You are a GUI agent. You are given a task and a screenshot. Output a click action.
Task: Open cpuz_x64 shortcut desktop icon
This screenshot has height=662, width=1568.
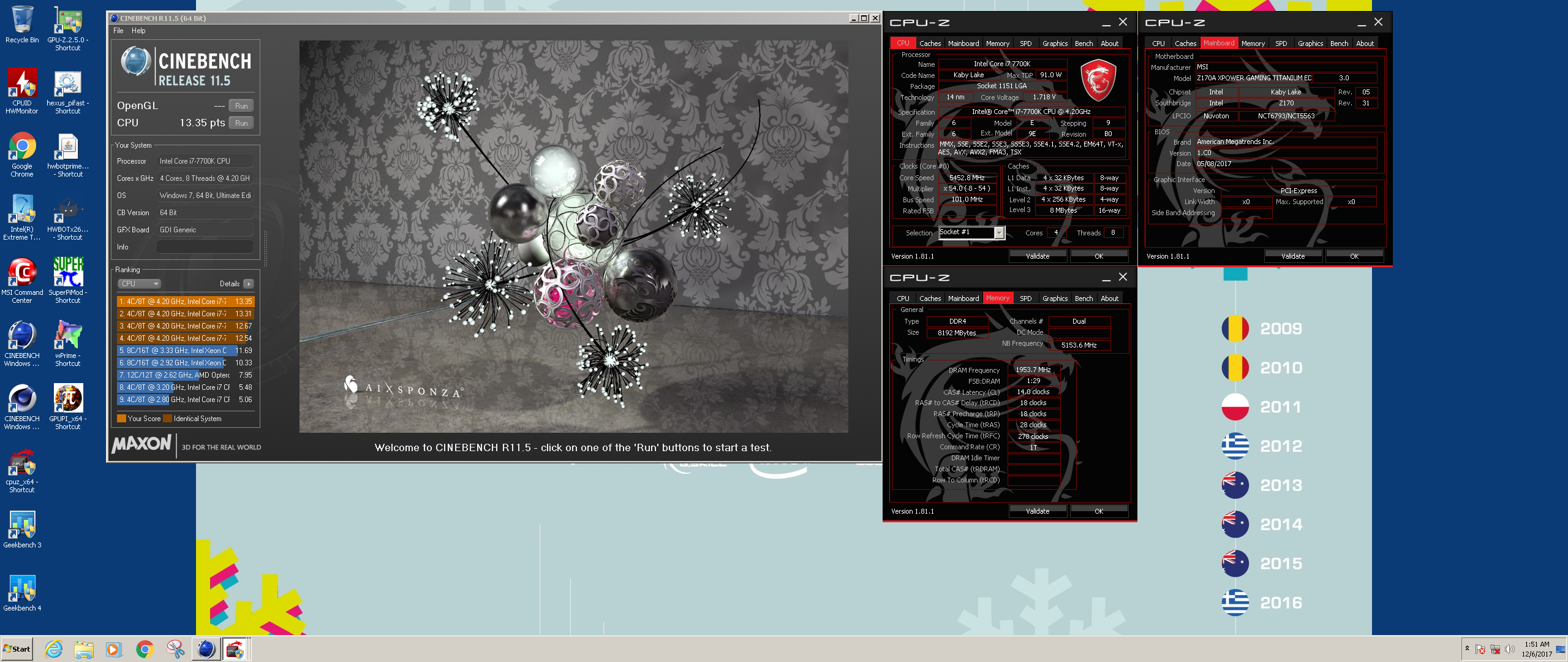coord(22,471)
